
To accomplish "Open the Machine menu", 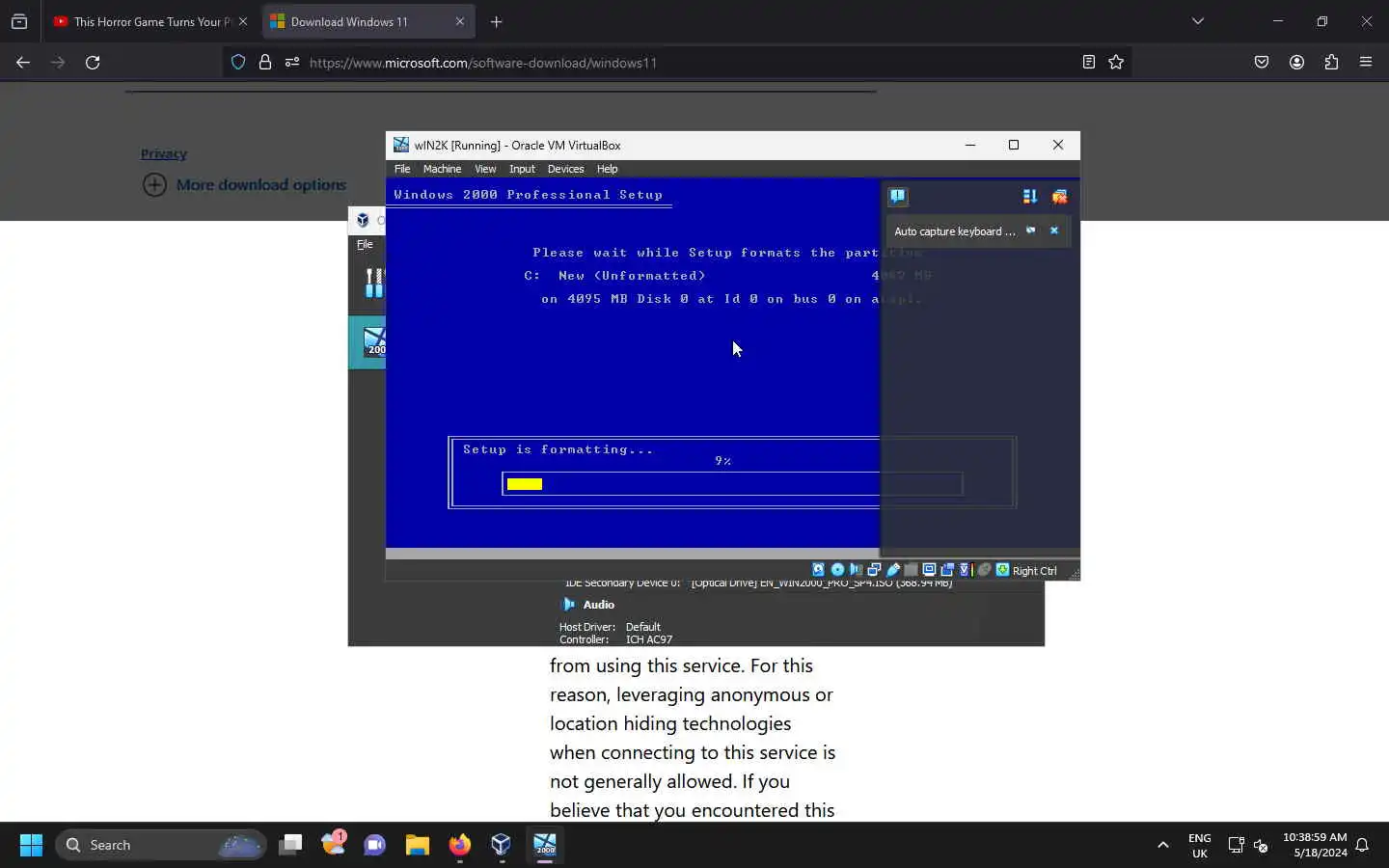I will pyautogui.click(x=442, y=169).
